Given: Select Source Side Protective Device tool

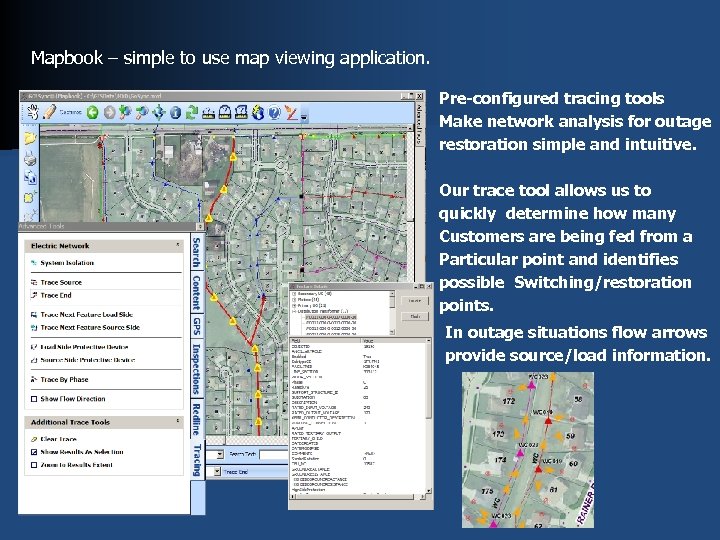Looking at the screenshot, I should pos(83,360).
